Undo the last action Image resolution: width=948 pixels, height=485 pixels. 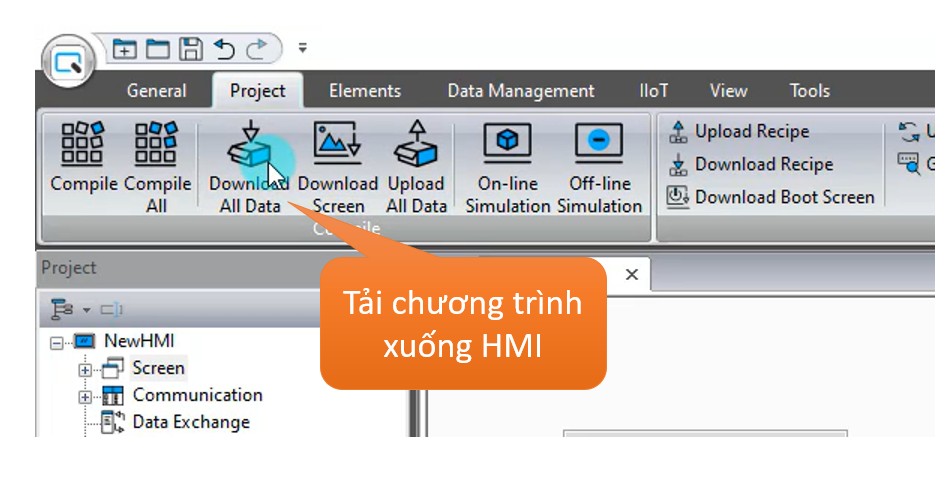coord(224,49)
